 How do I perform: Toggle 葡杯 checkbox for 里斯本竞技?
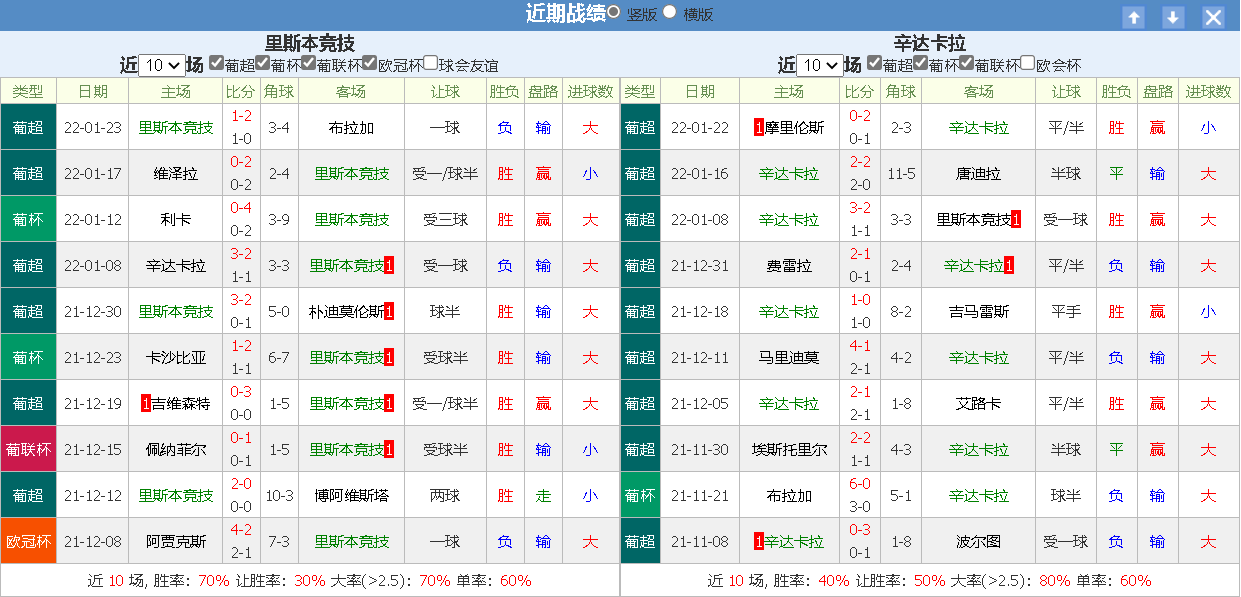[x=263, y=62]
